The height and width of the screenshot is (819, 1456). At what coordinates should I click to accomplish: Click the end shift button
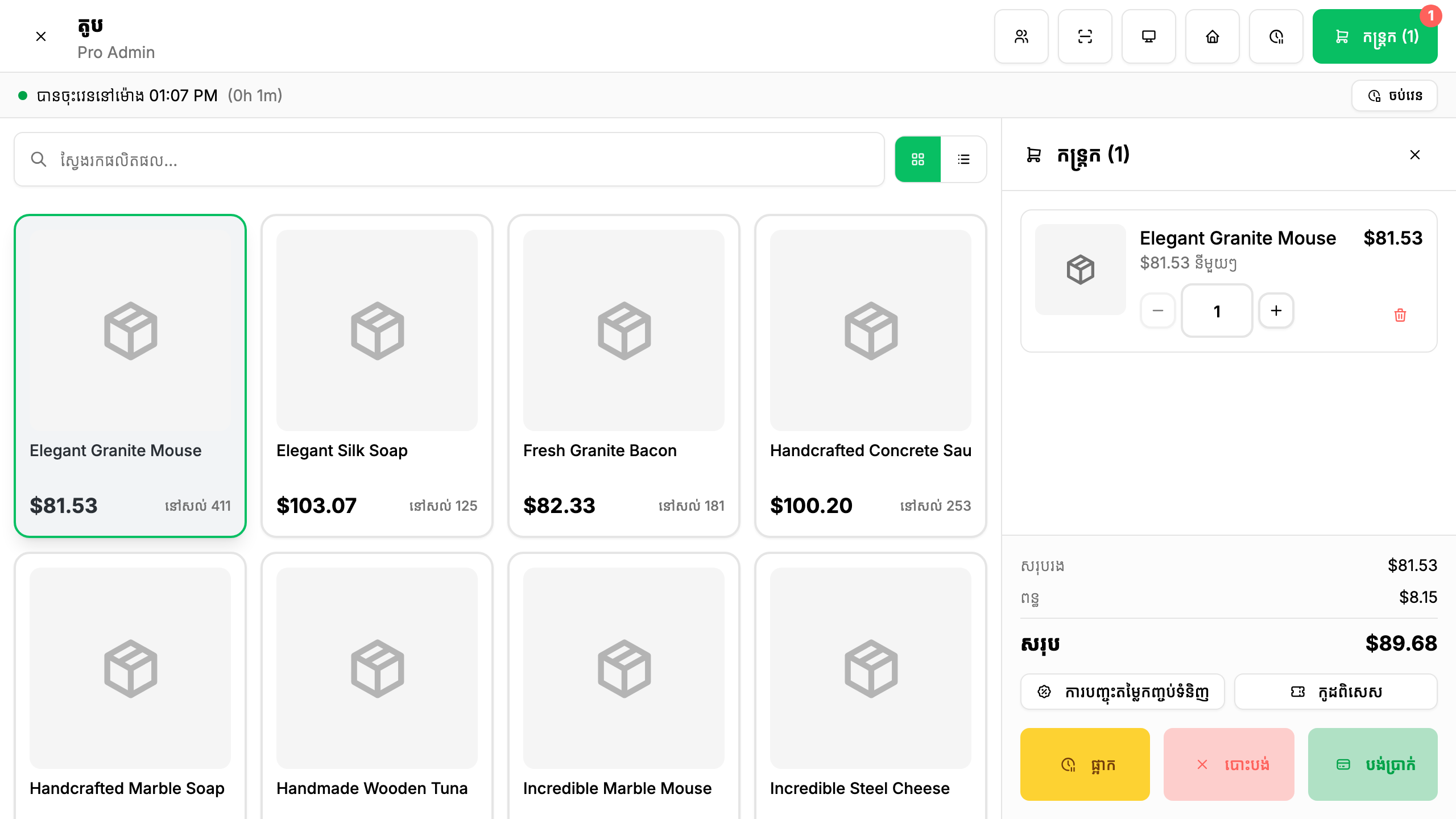pyautogui.click(x=1395, y=96)
